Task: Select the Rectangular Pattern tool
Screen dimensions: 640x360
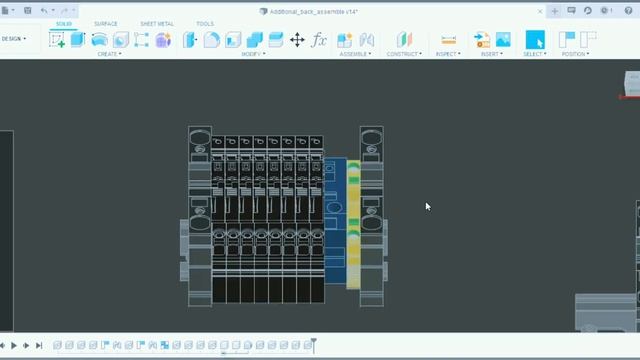Action: 141,40
